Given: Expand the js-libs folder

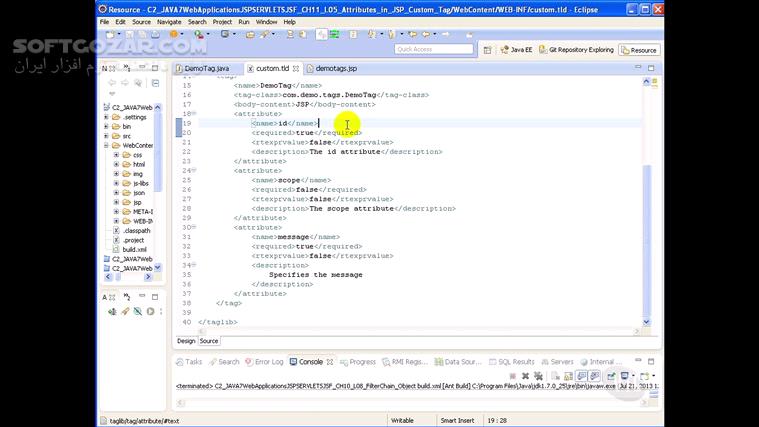Looking at the screenshot, I should click(116, 183).
